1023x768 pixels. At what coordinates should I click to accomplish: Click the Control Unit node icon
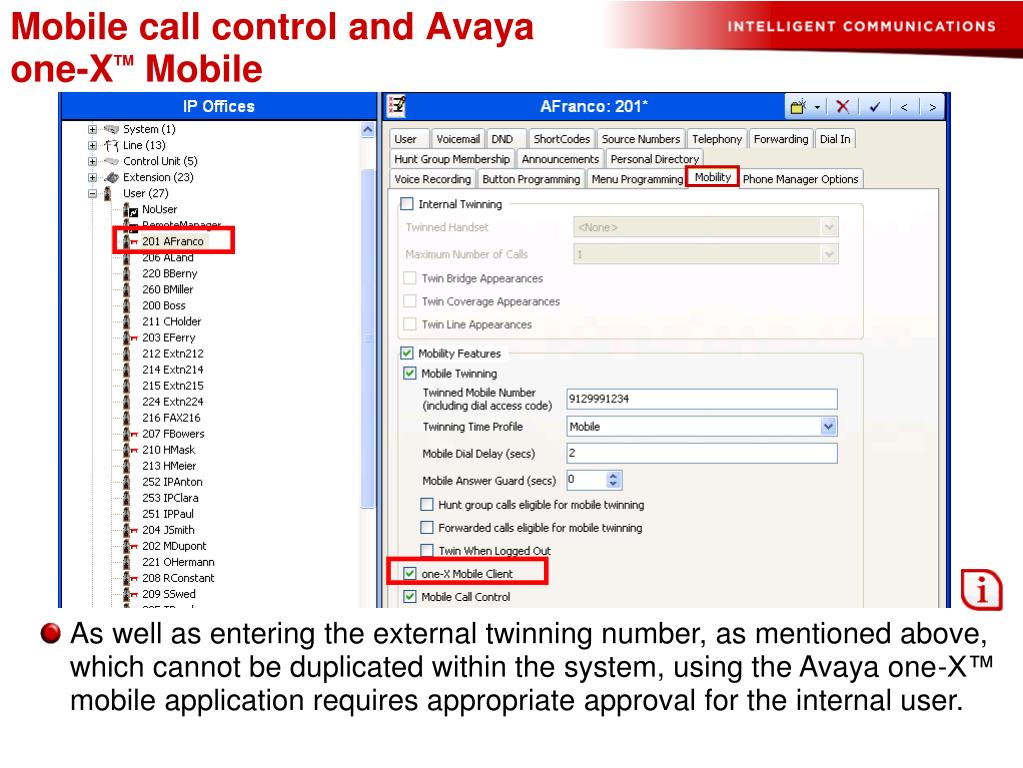(x=112, y=161)
